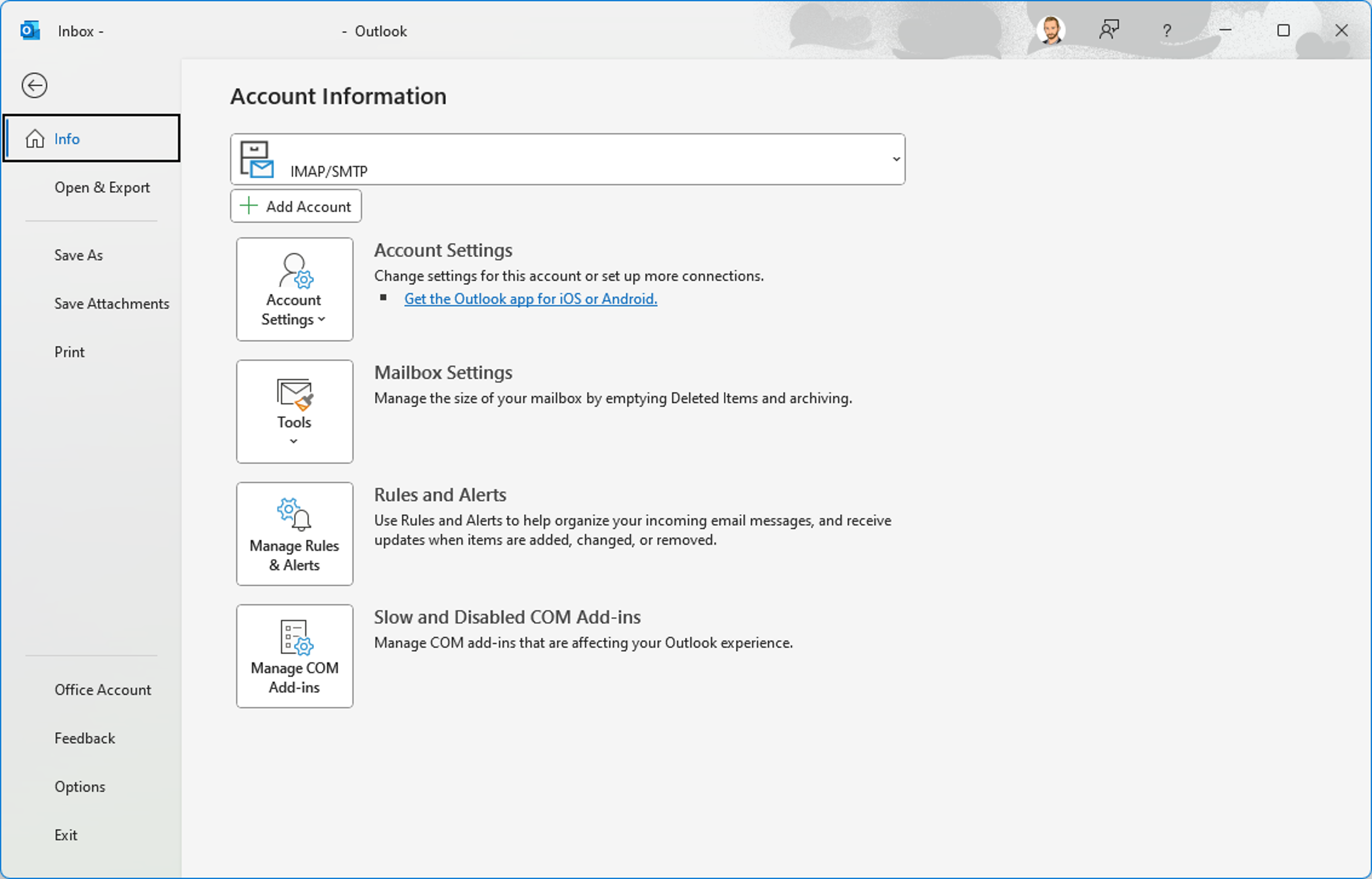Screen dimensions: 1372x879
Task: Close the Outlook window
Action: [x=1342, y=30]
